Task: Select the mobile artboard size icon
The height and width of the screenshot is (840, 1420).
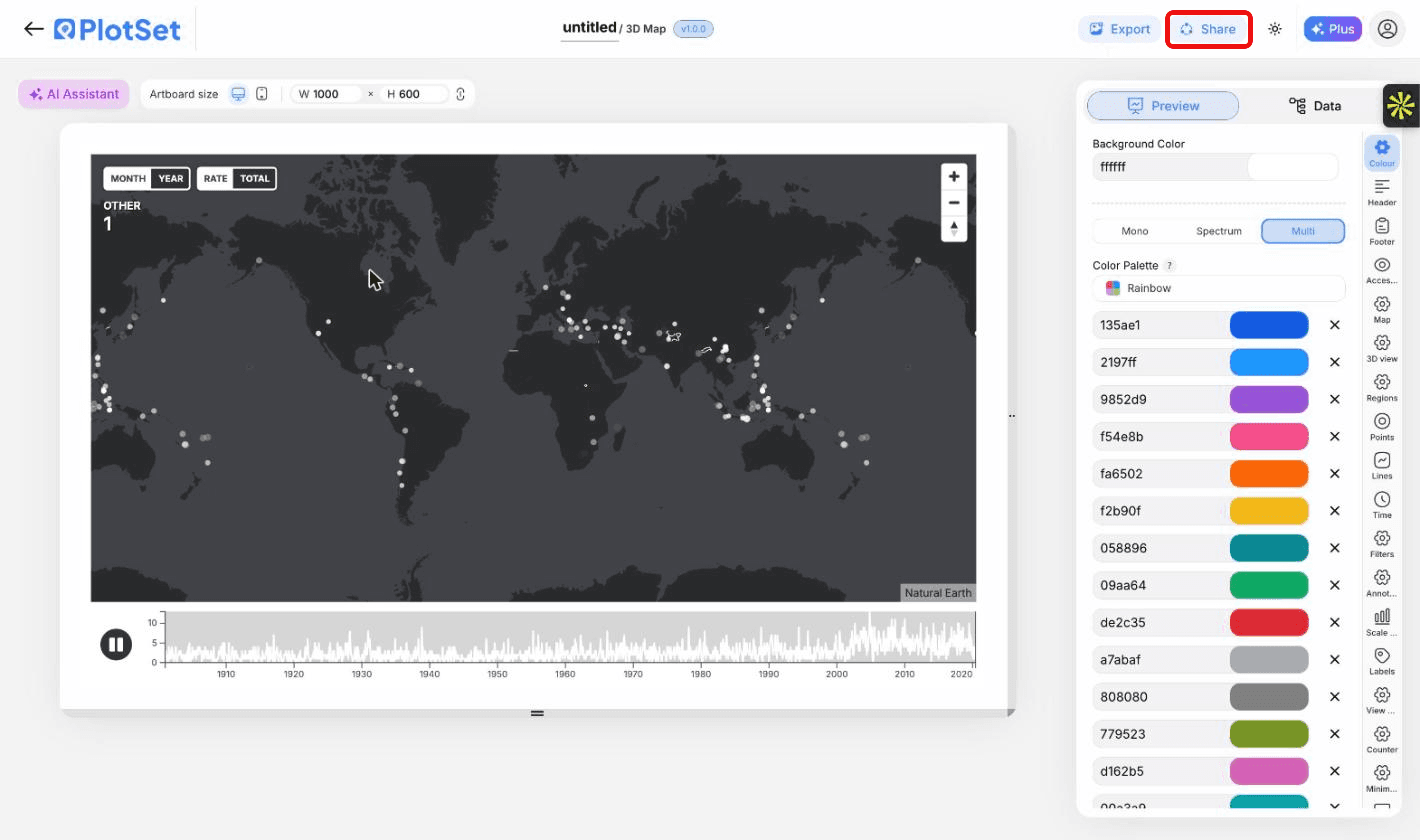Action: [x=262, y=94]
